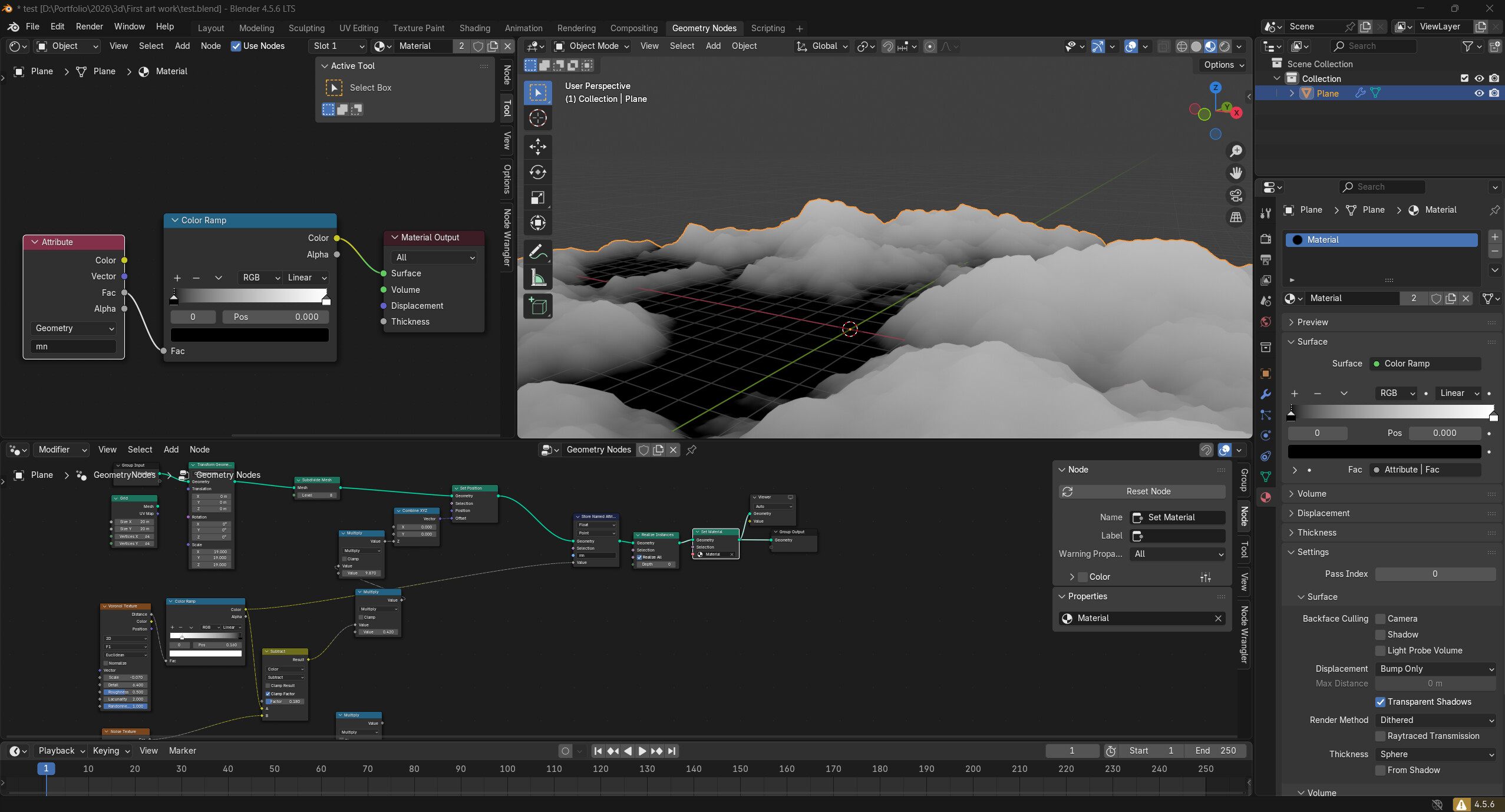Adjust the Pass Index slider
The height and width of the screenshot is (812, 1505).
[x=1435, y=574]
